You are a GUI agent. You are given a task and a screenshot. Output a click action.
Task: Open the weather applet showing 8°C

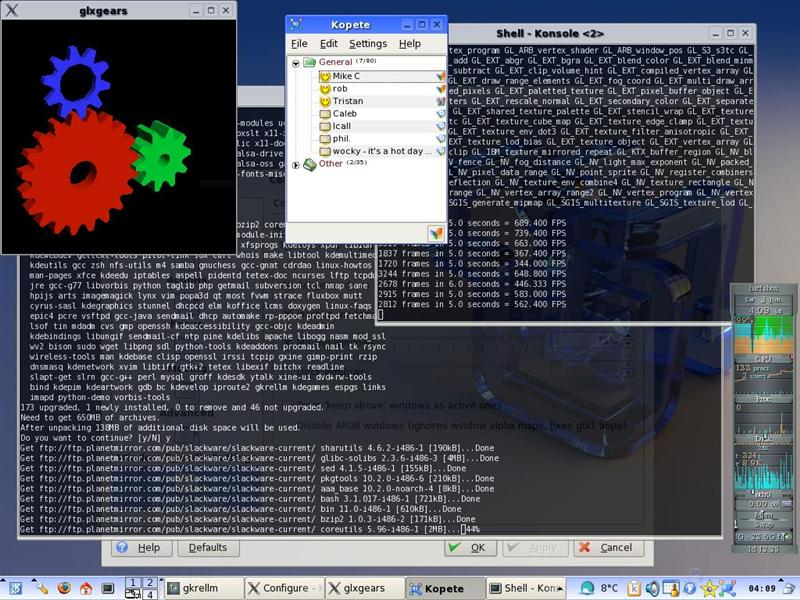pos(599,588)
